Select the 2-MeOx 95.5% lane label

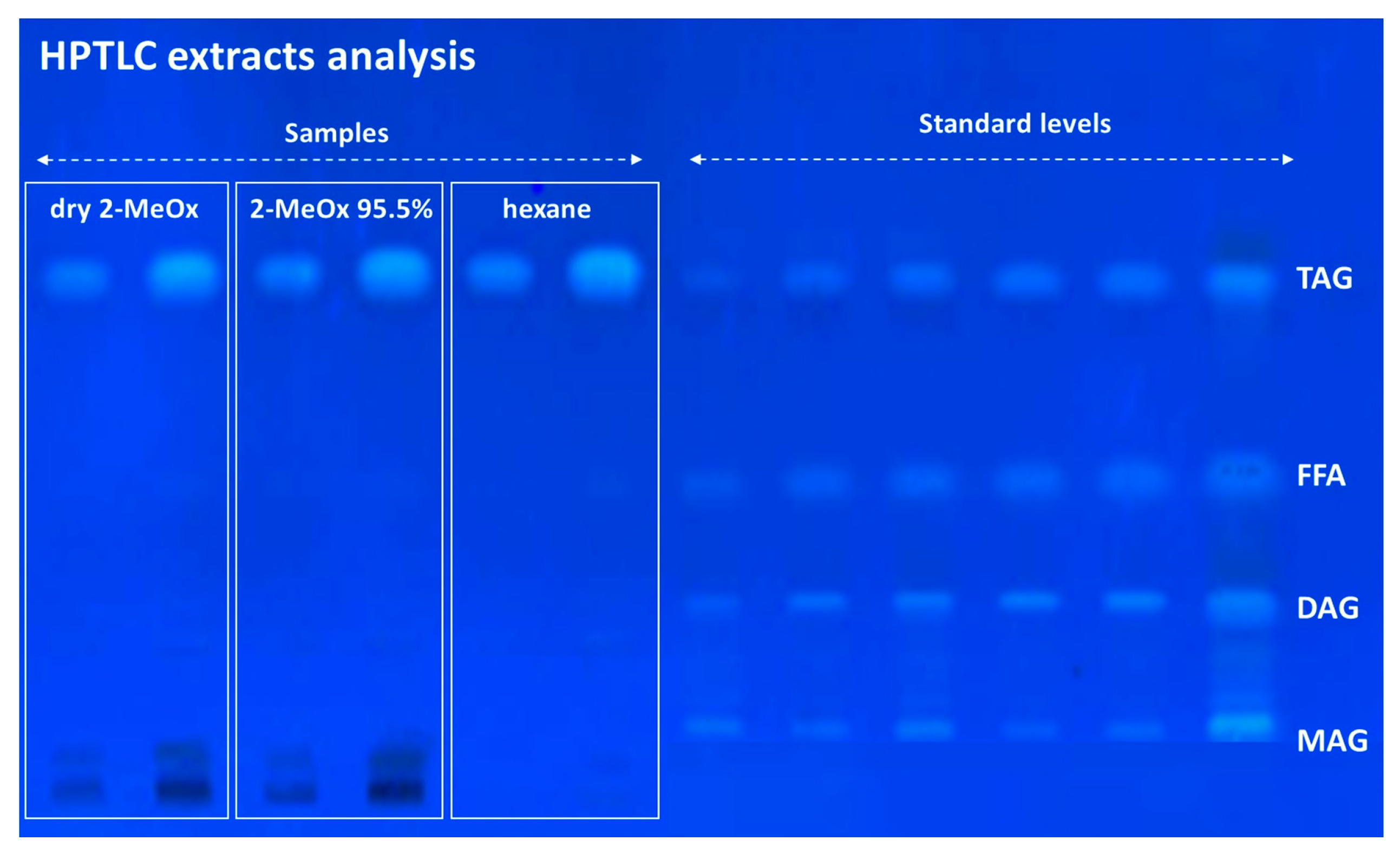pos(341,209)
